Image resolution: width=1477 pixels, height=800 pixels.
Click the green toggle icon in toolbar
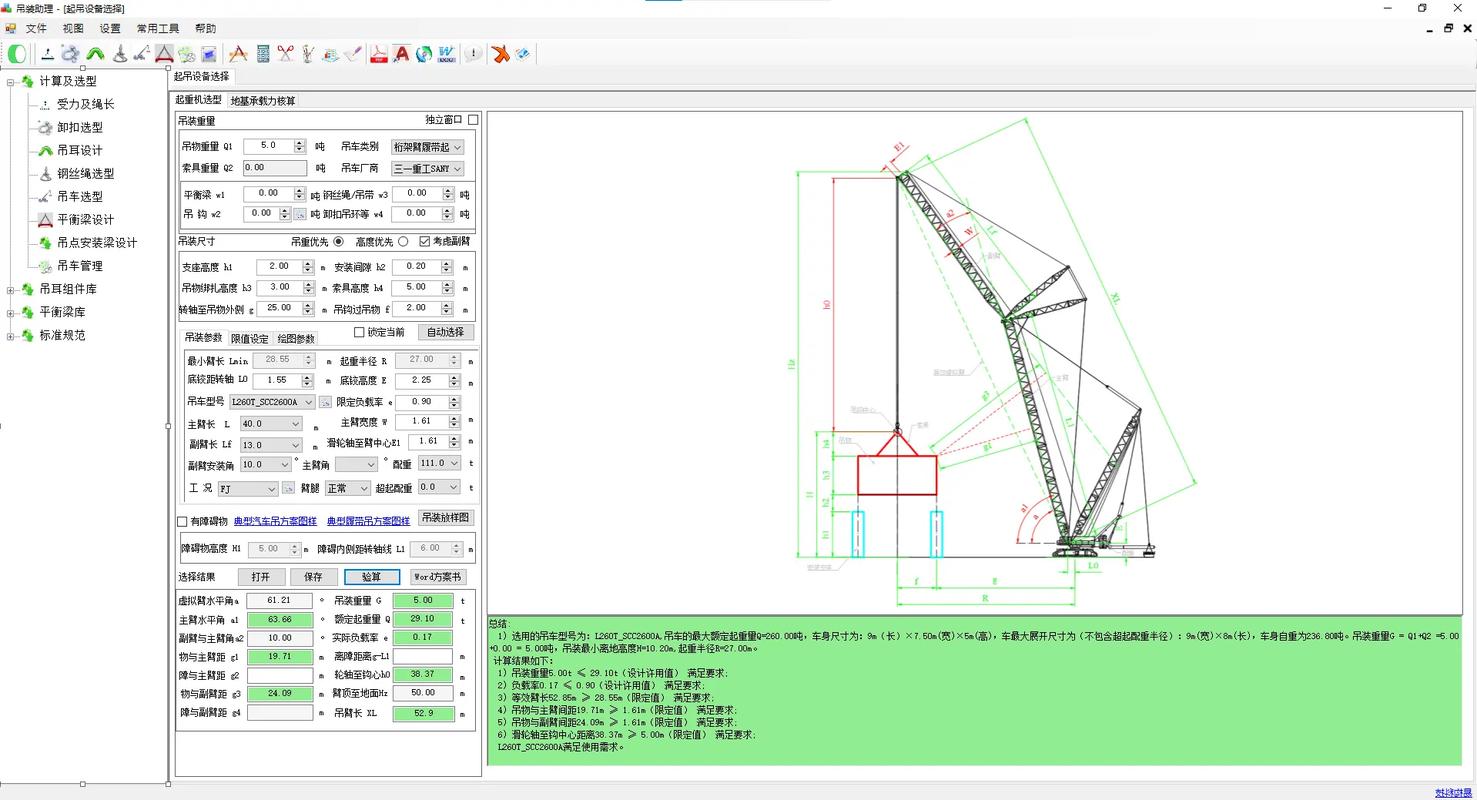tap(17, 54)
